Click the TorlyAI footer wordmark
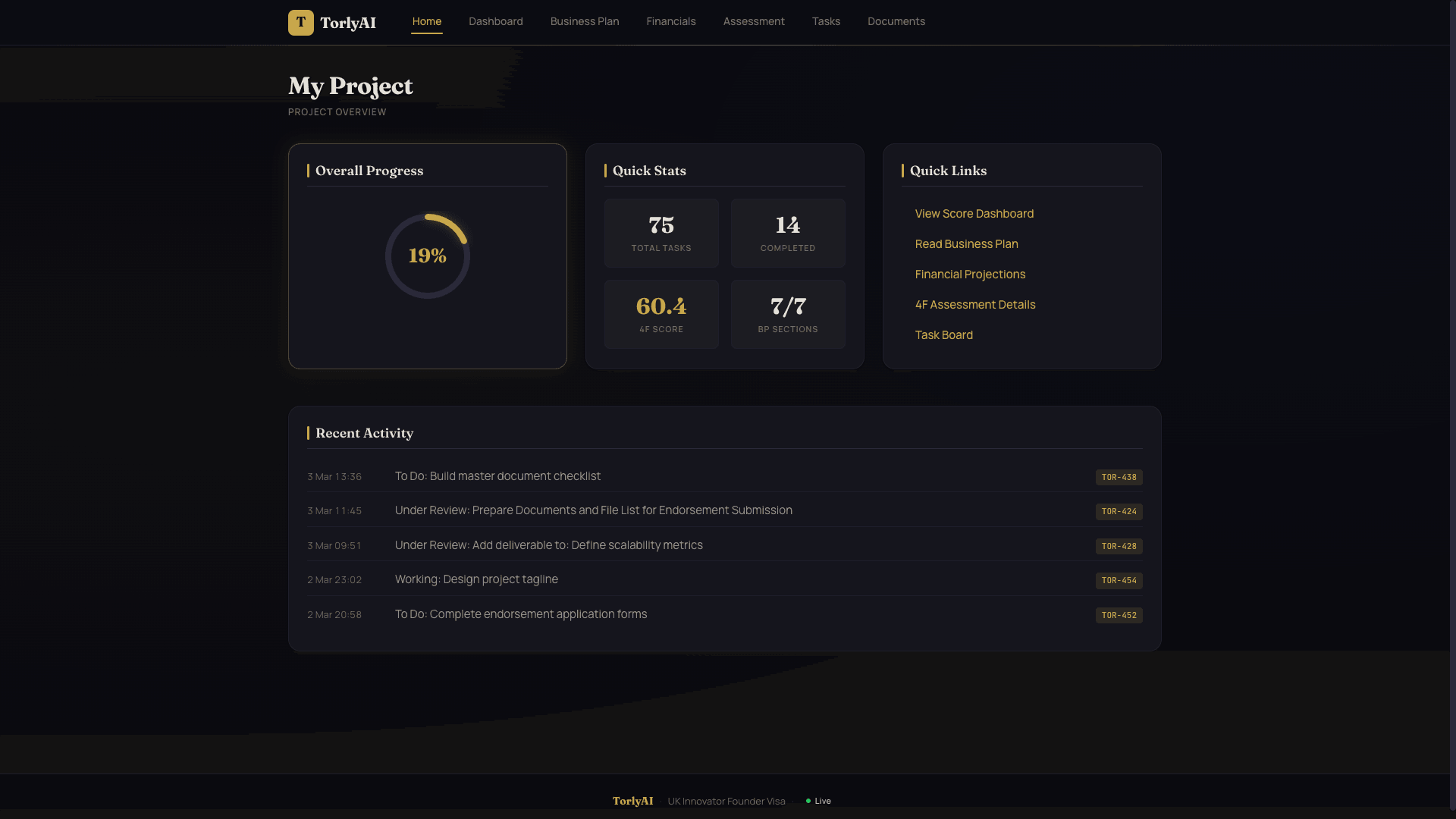 (632, 800)
